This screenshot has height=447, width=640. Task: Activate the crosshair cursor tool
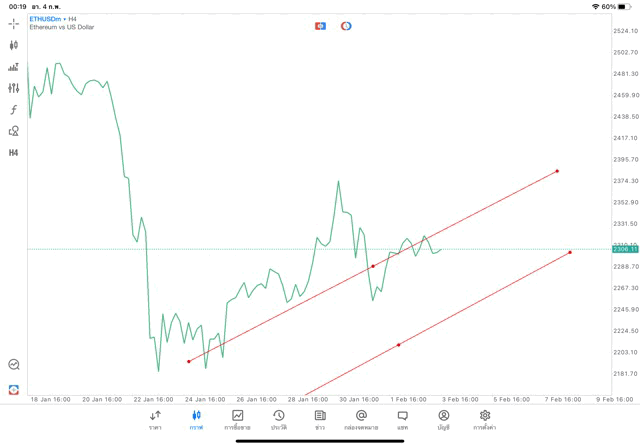pyautogui.click(x=13, y=23)
